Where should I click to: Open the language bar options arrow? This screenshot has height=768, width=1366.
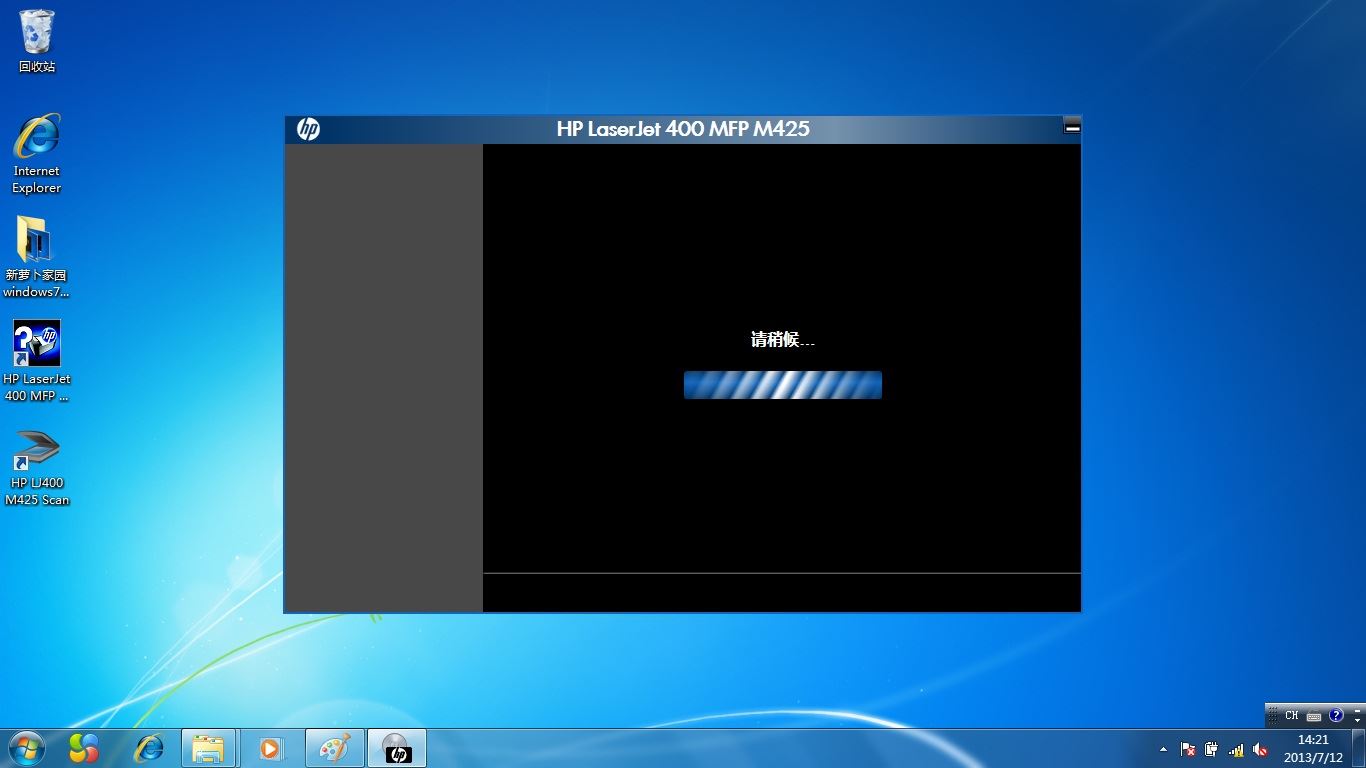1357,720
